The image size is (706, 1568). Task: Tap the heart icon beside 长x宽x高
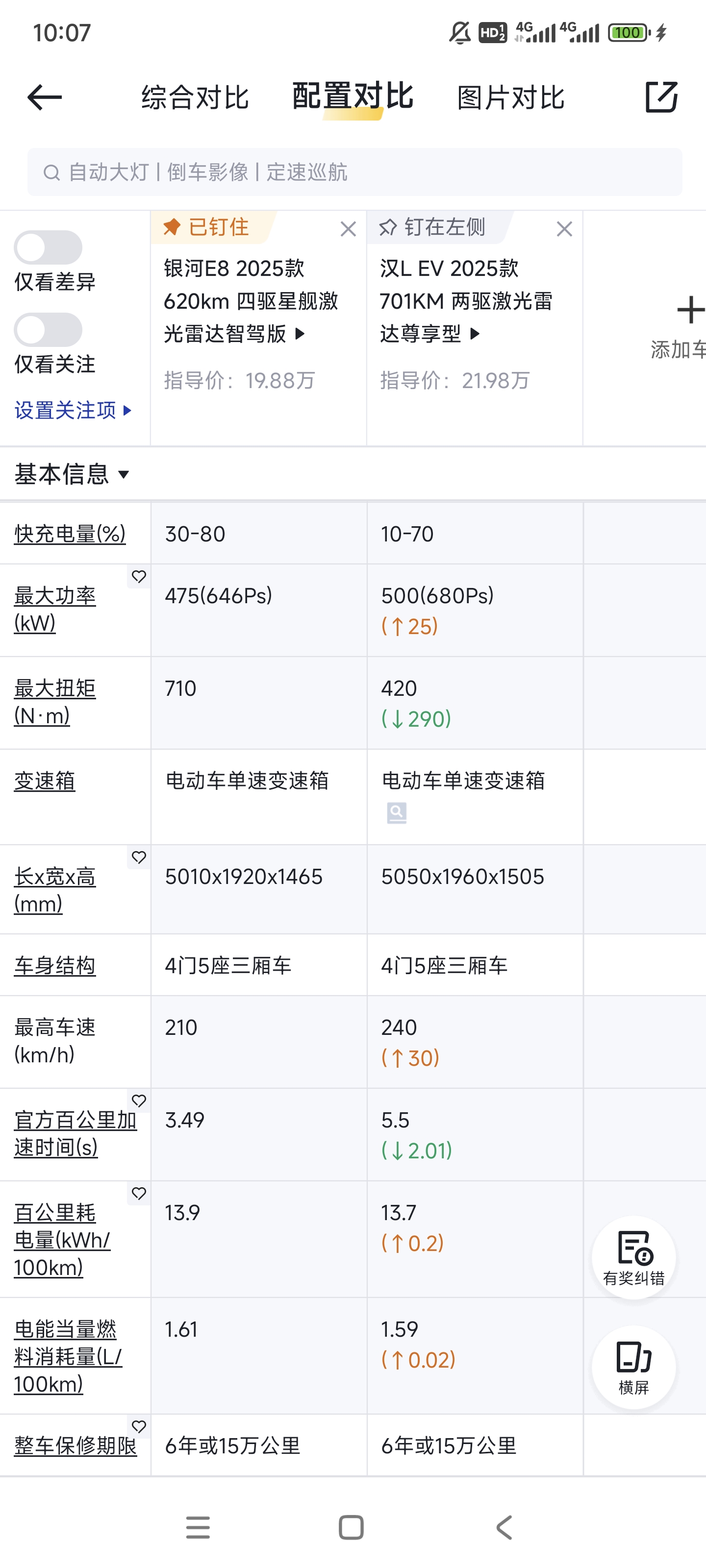(139, 857)
